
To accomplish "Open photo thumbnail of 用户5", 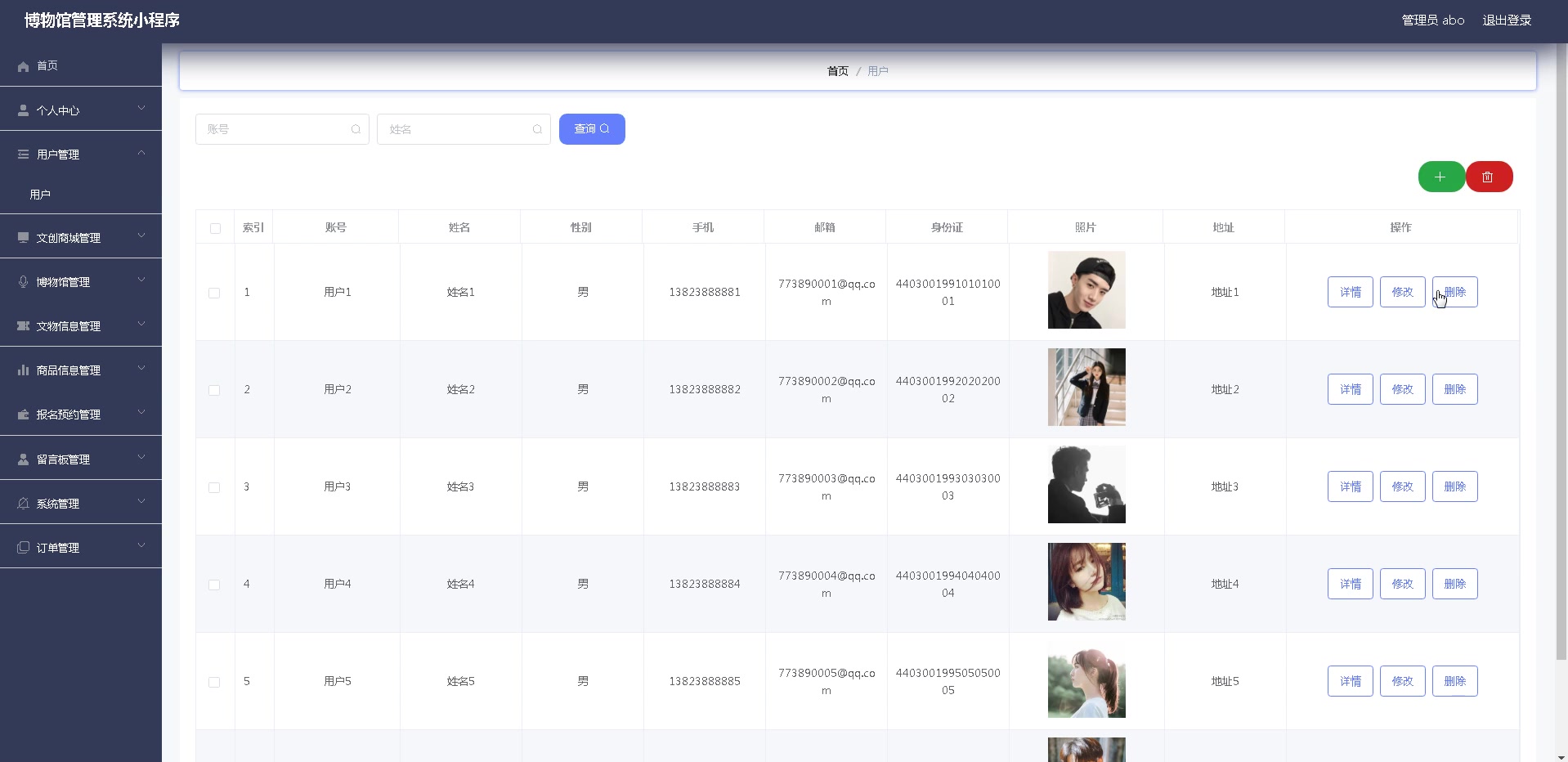I will click(1086, 679).
